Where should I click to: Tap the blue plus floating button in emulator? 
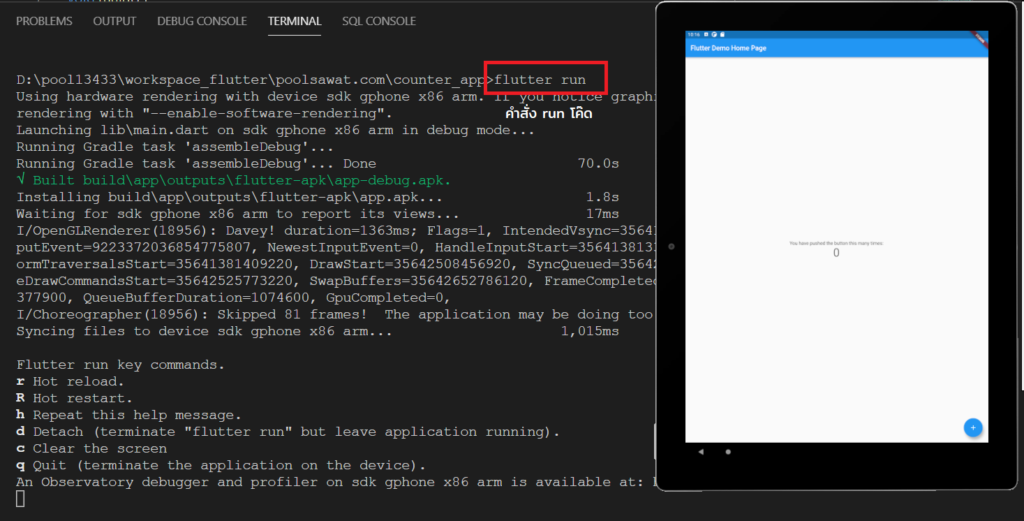click(x=972, y=428)
